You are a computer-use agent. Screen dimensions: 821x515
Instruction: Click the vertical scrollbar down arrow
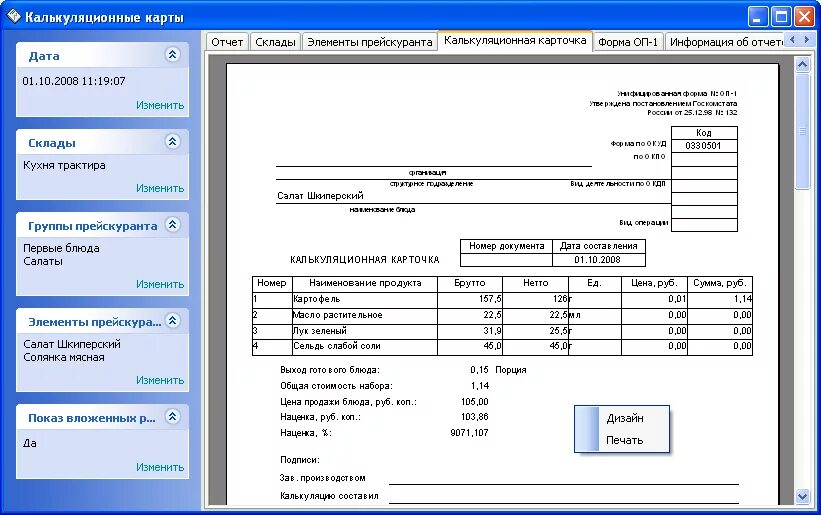coord(802,496)
